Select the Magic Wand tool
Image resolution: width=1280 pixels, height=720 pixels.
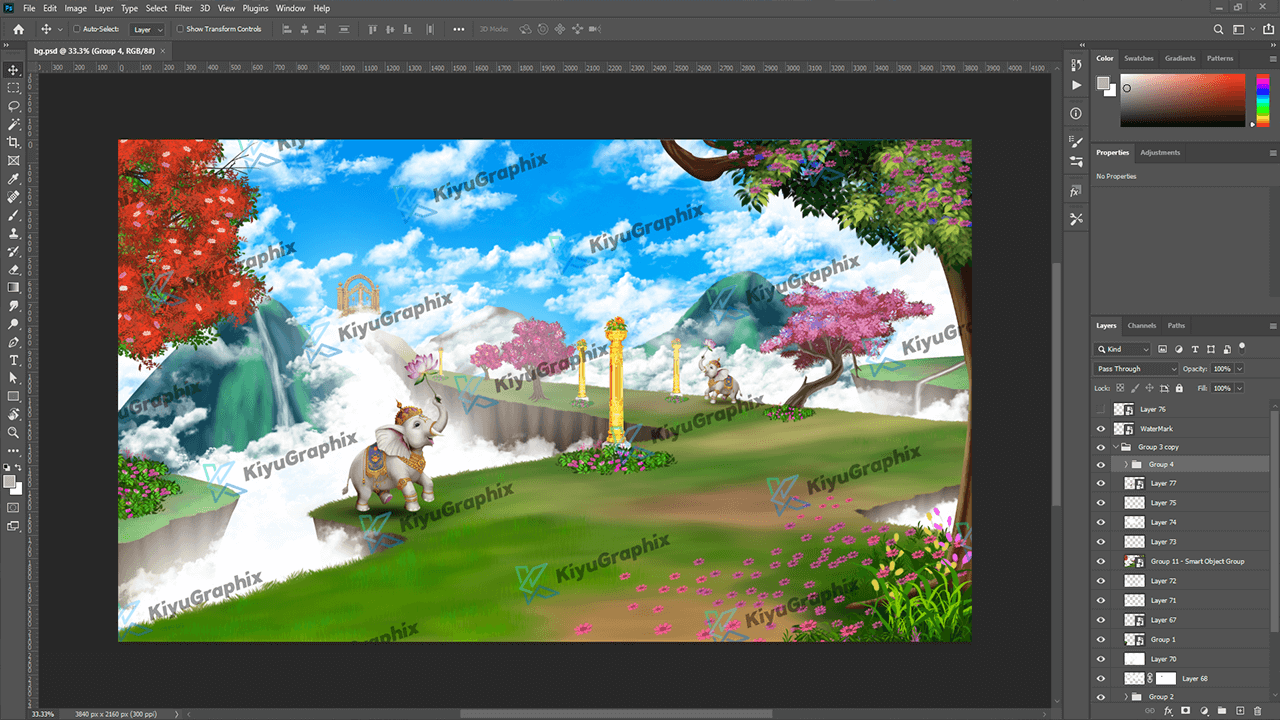pyautogui.click(x=14, y=124)
